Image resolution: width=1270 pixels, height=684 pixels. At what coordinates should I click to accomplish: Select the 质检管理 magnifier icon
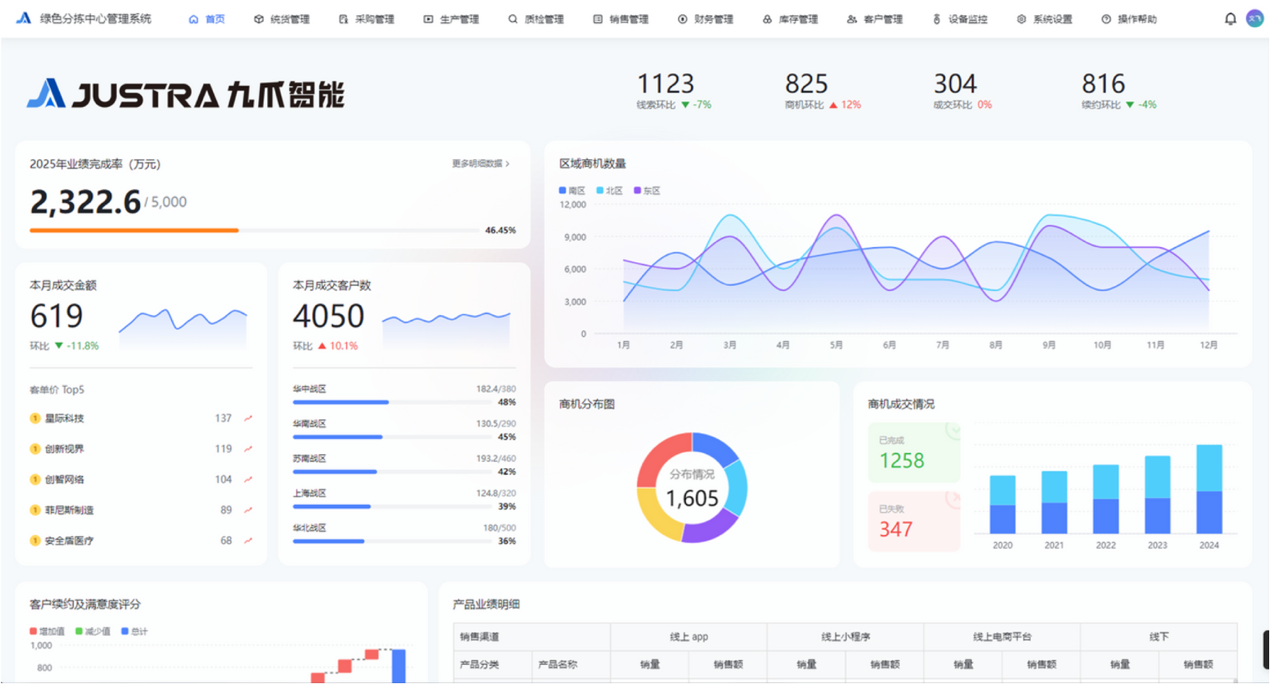point(513,18)
